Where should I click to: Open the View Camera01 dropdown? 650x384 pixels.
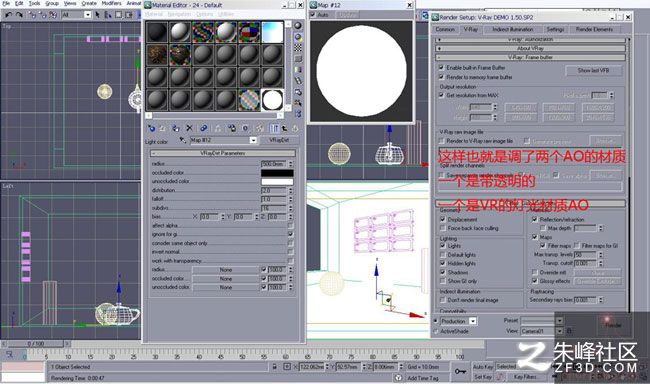[559, 331]
